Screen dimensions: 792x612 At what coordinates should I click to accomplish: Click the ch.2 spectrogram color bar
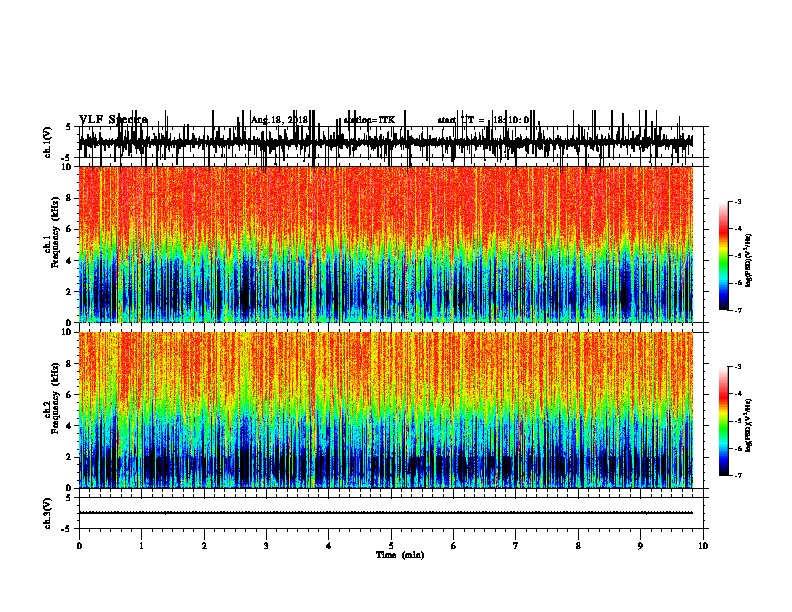[723, 421]
